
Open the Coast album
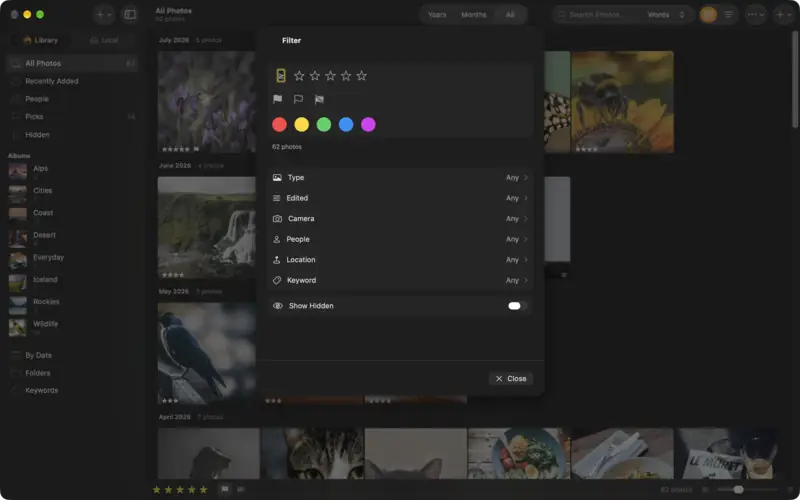(x=72, y=216)
